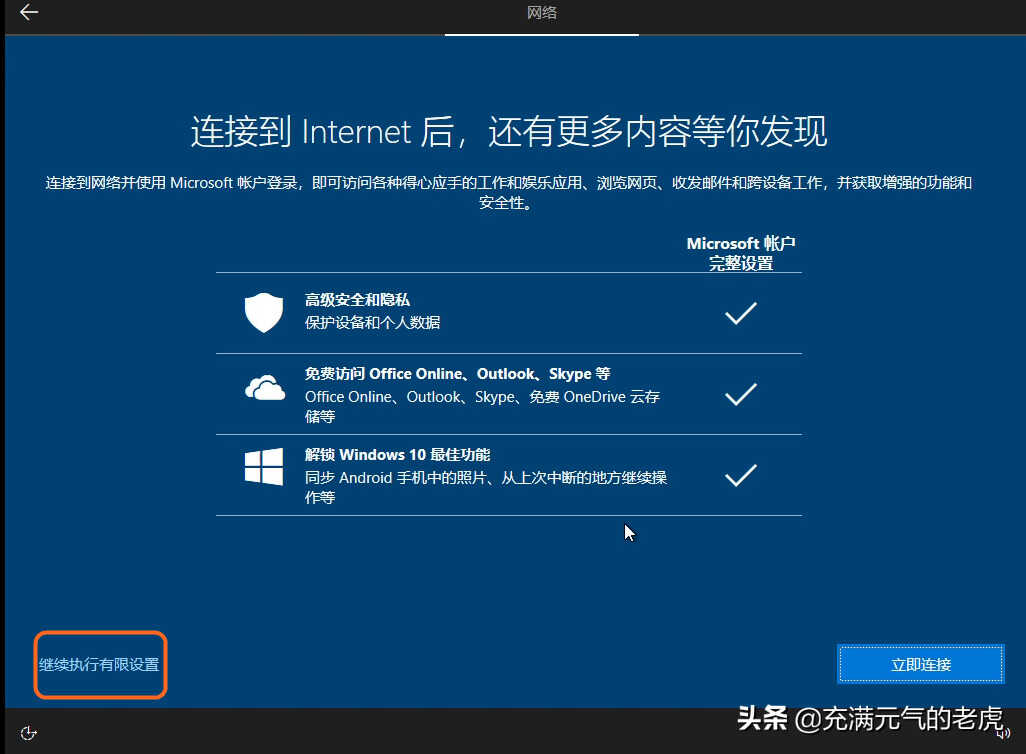1026x754 pixels.
Task: Click the 解锁 Windows 10 最佳功能 title
Action: [397, 455]
